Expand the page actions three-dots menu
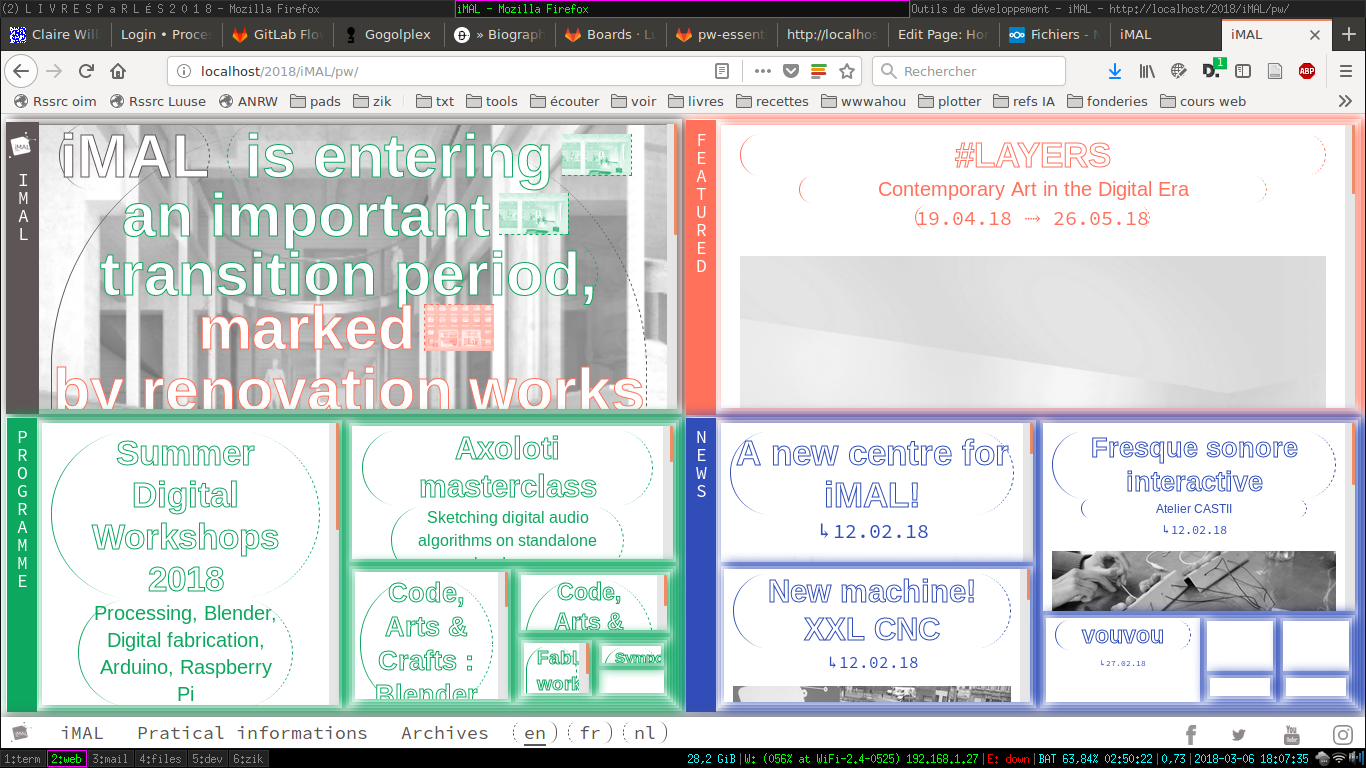 coord(762,71)
